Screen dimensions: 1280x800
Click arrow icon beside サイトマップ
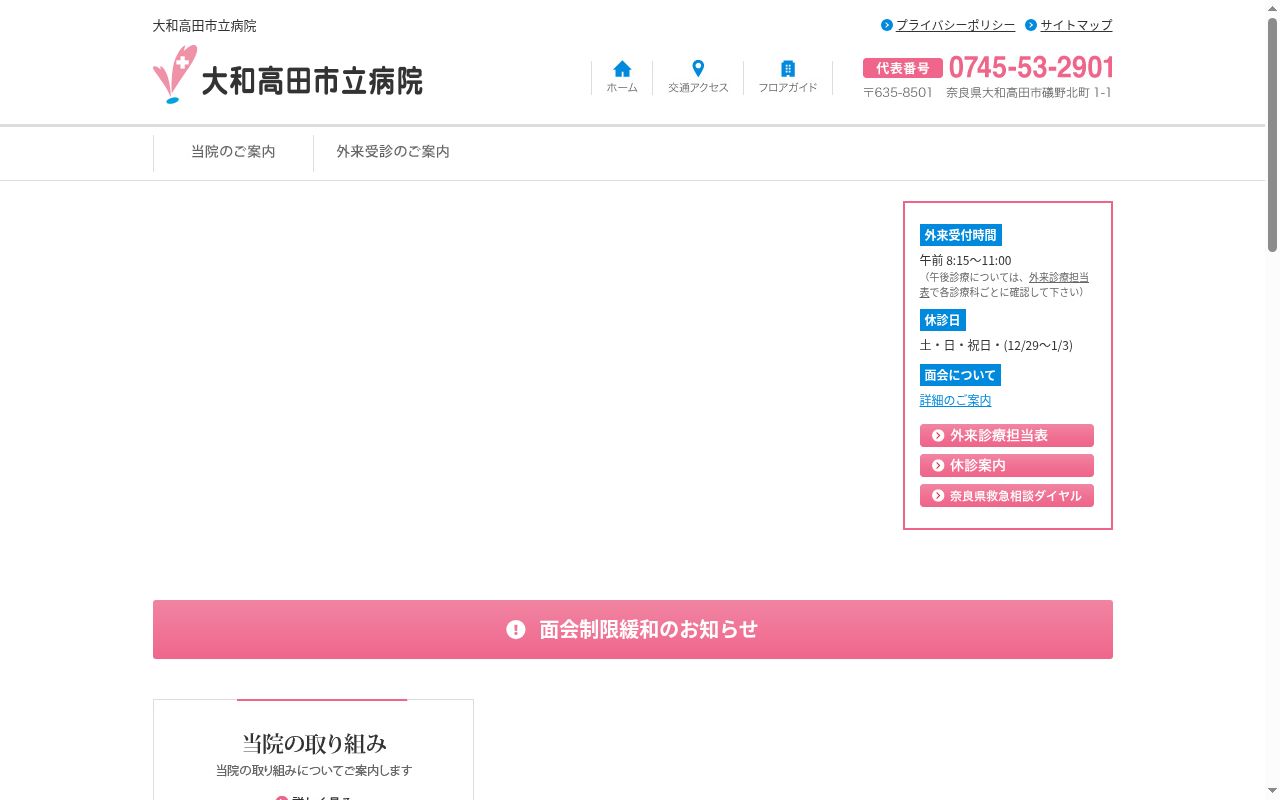1031,25
